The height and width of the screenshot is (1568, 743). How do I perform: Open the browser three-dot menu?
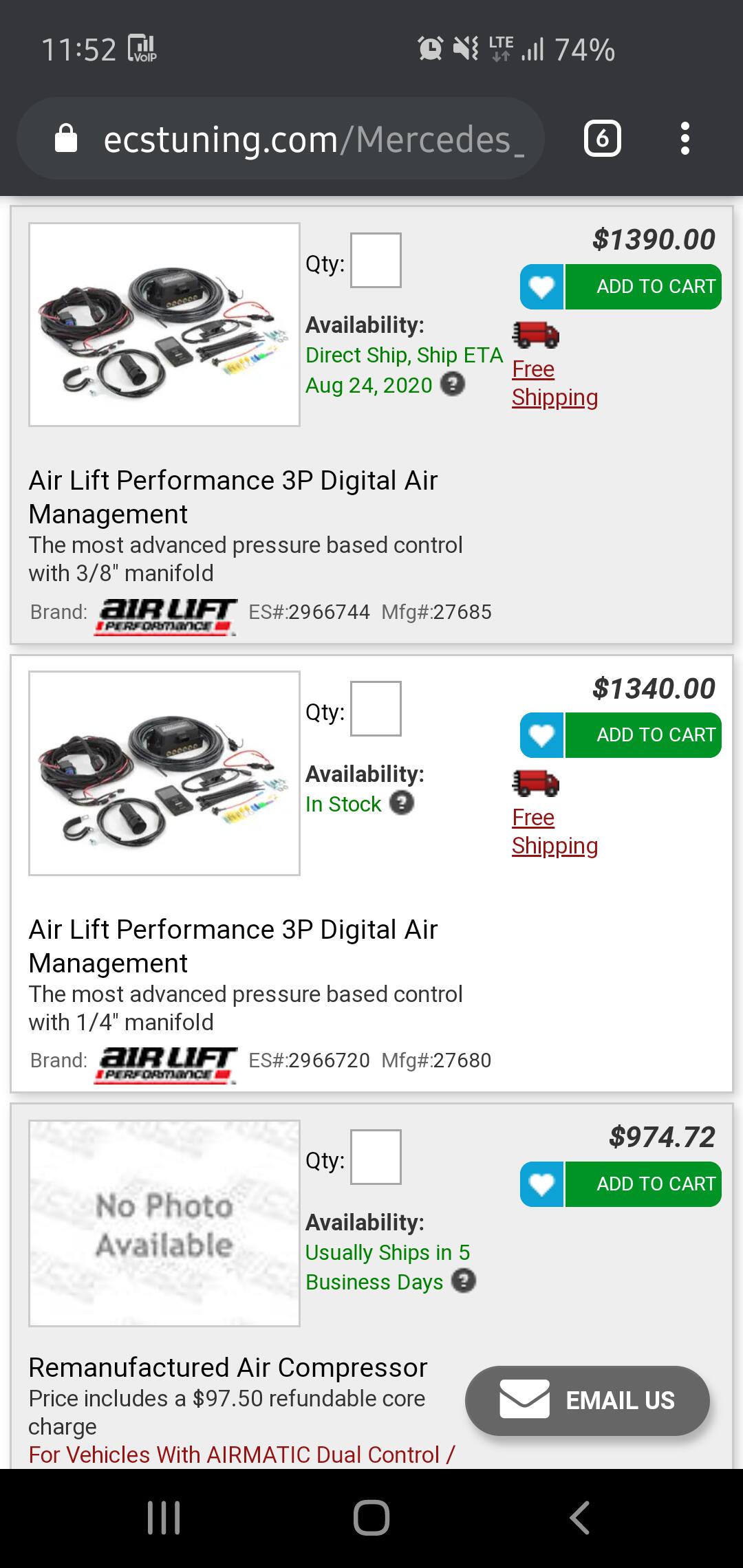click(x=685, y=139)
